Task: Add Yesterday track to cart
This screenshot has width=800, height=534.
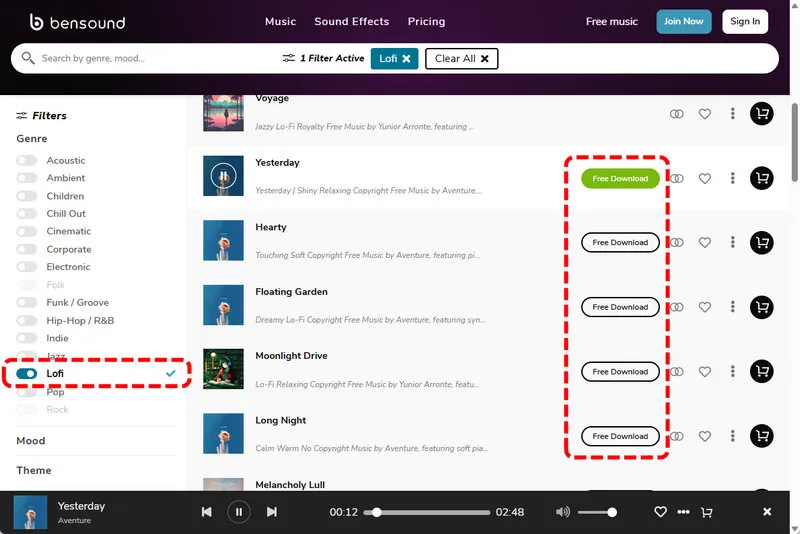Action: click(762, 178)
